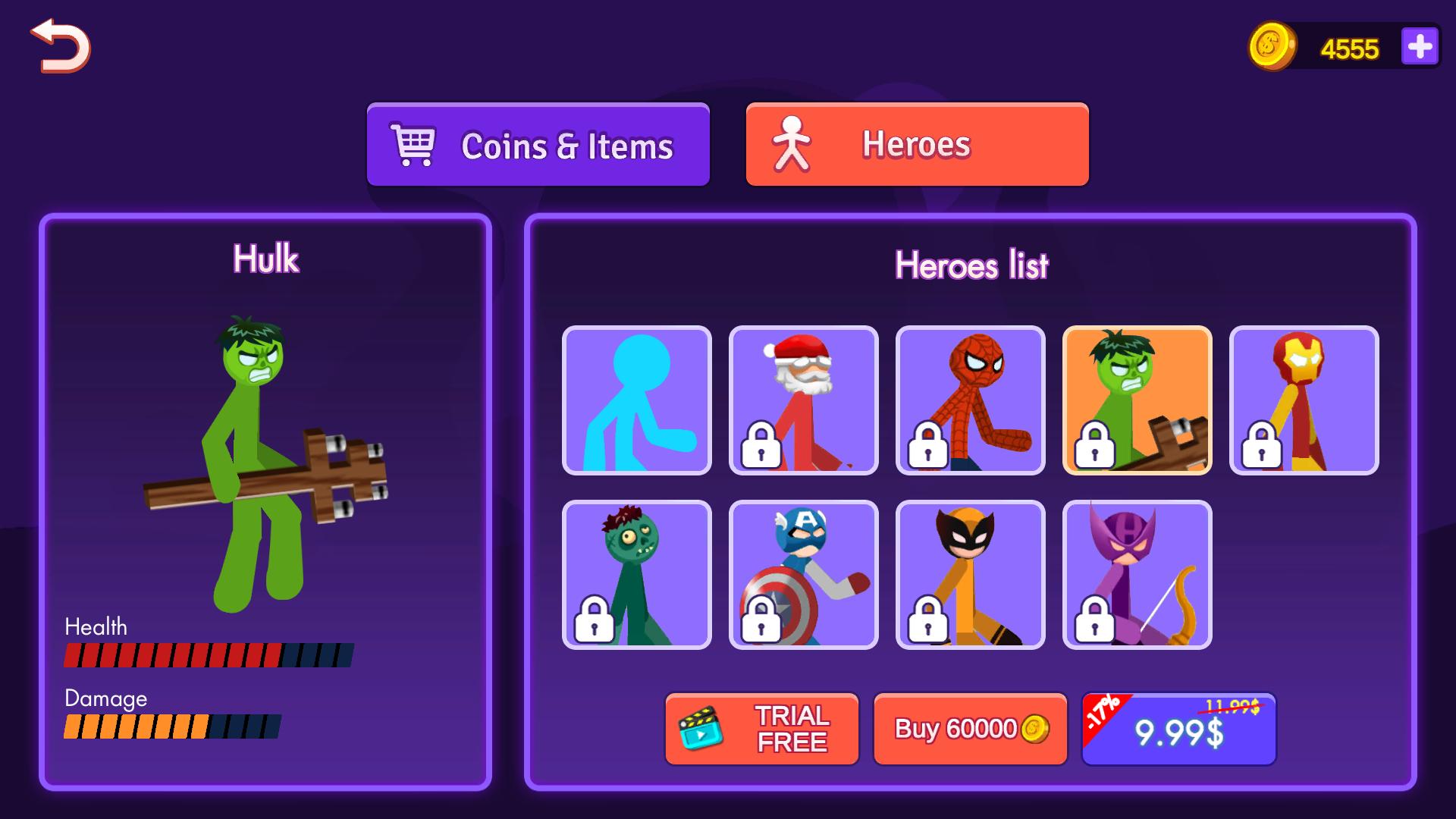Select the Hulk hero tile
Image resolution: width=1456 pixels, height=819 pixels.
click(x=1137, y=400)
